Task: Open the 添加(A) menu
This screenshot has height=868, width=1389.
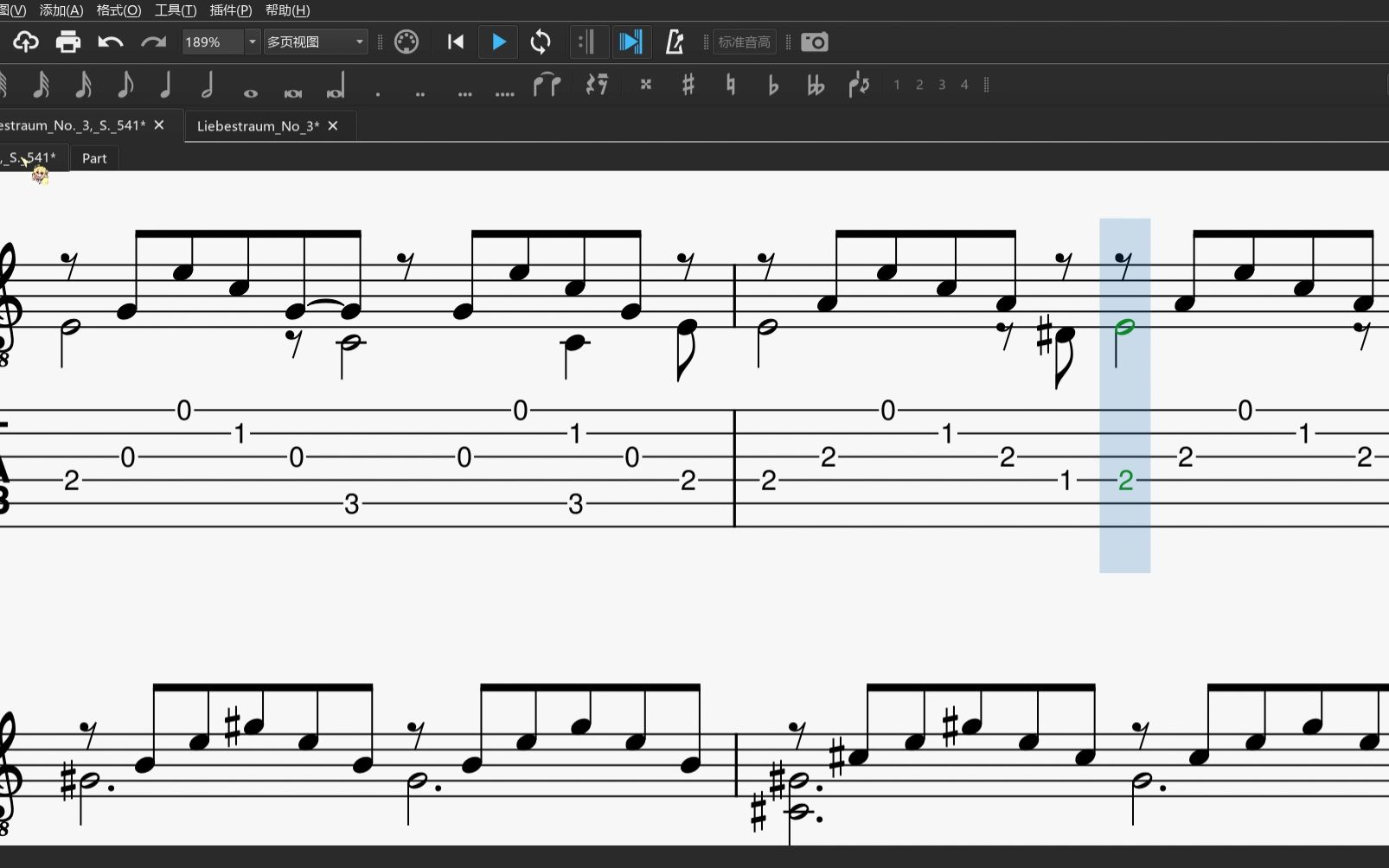Action: click(x=61, y=10)
